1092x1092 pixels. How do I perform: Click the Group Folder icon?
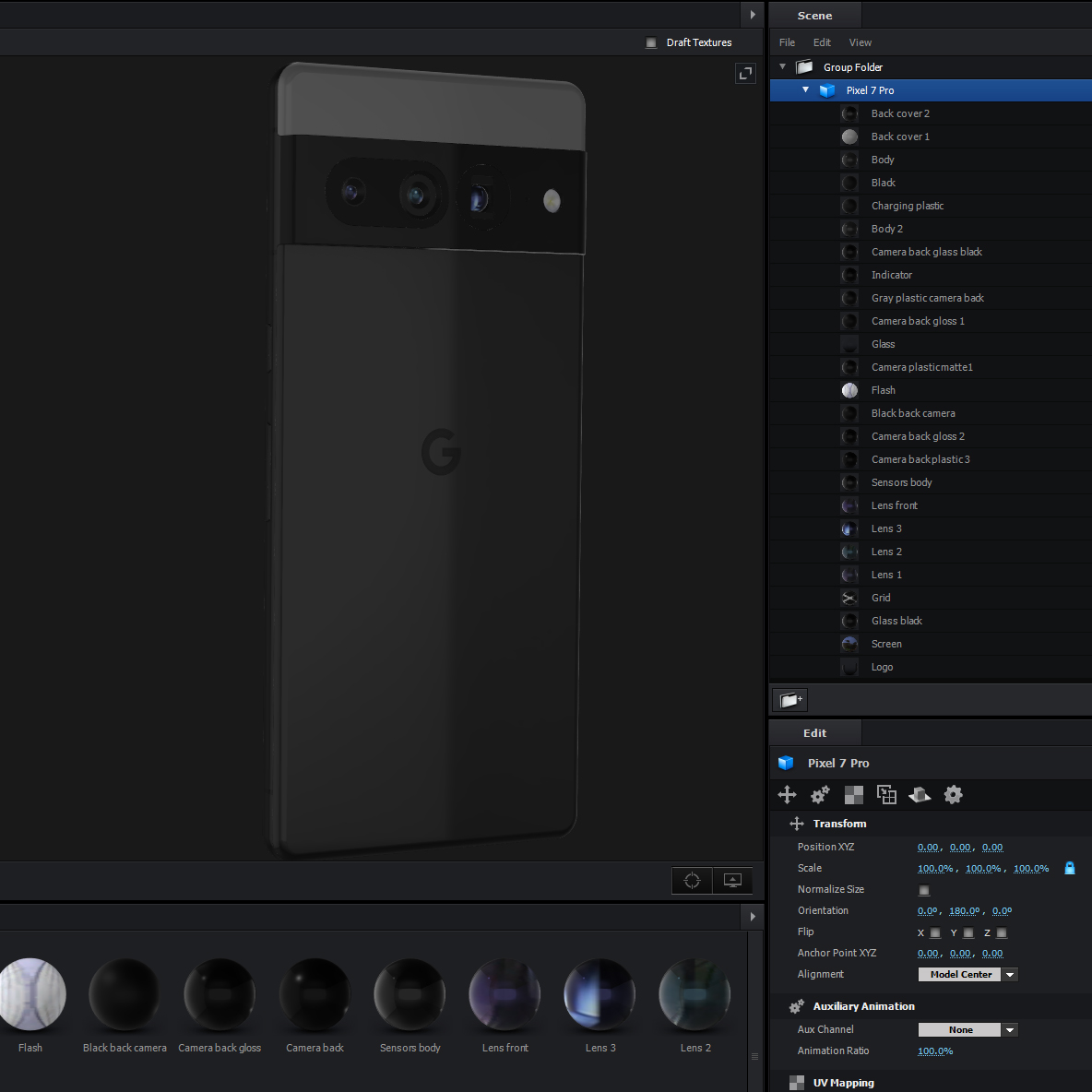point(805,67)
